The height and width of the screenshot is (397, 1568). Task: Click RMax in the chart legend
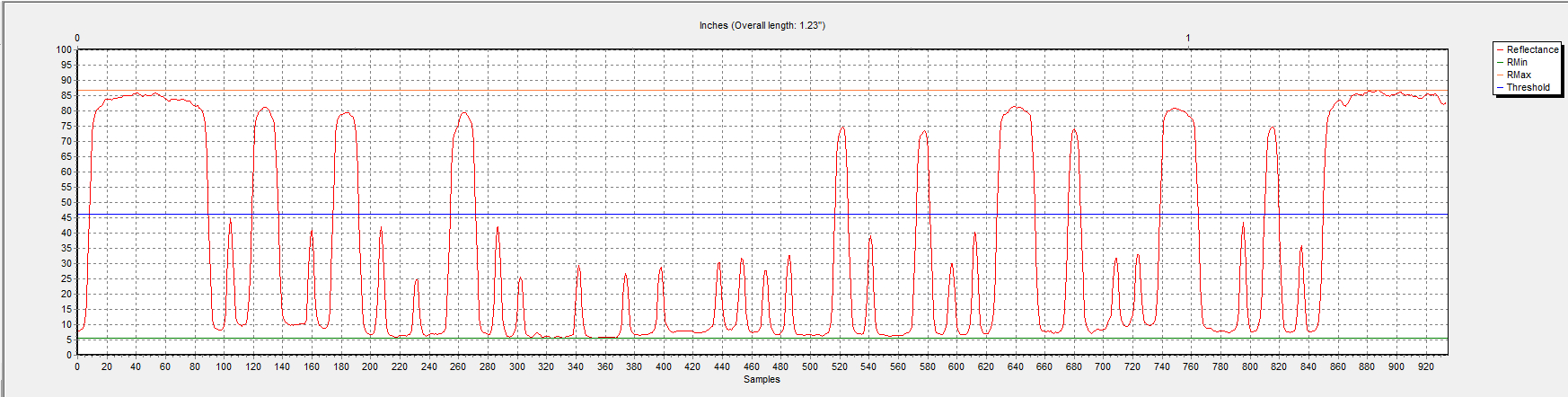[1519, 75]
